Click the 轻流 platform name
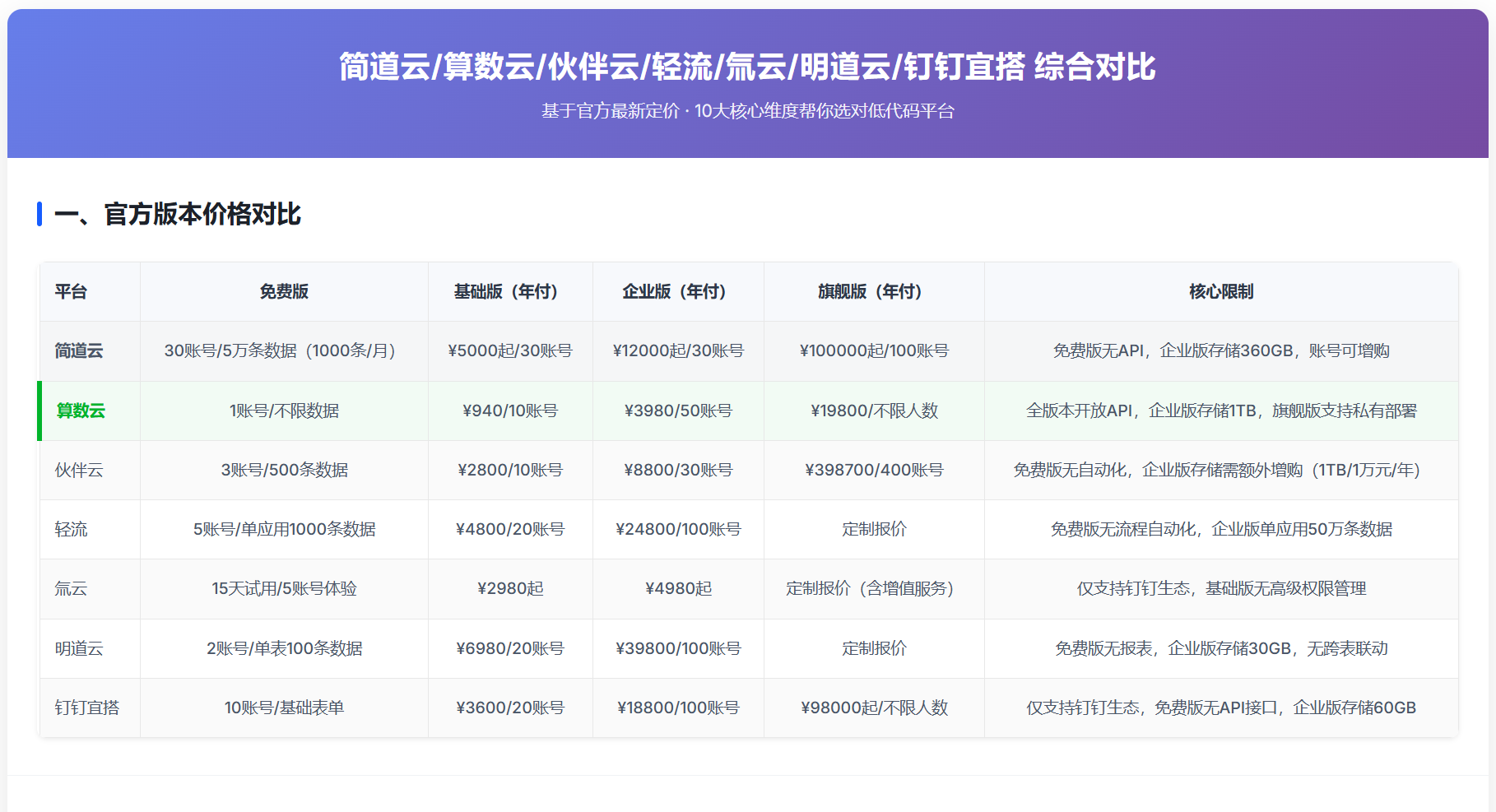The height and width of the screenshot is (812, 1496). (x=71, y=530)
